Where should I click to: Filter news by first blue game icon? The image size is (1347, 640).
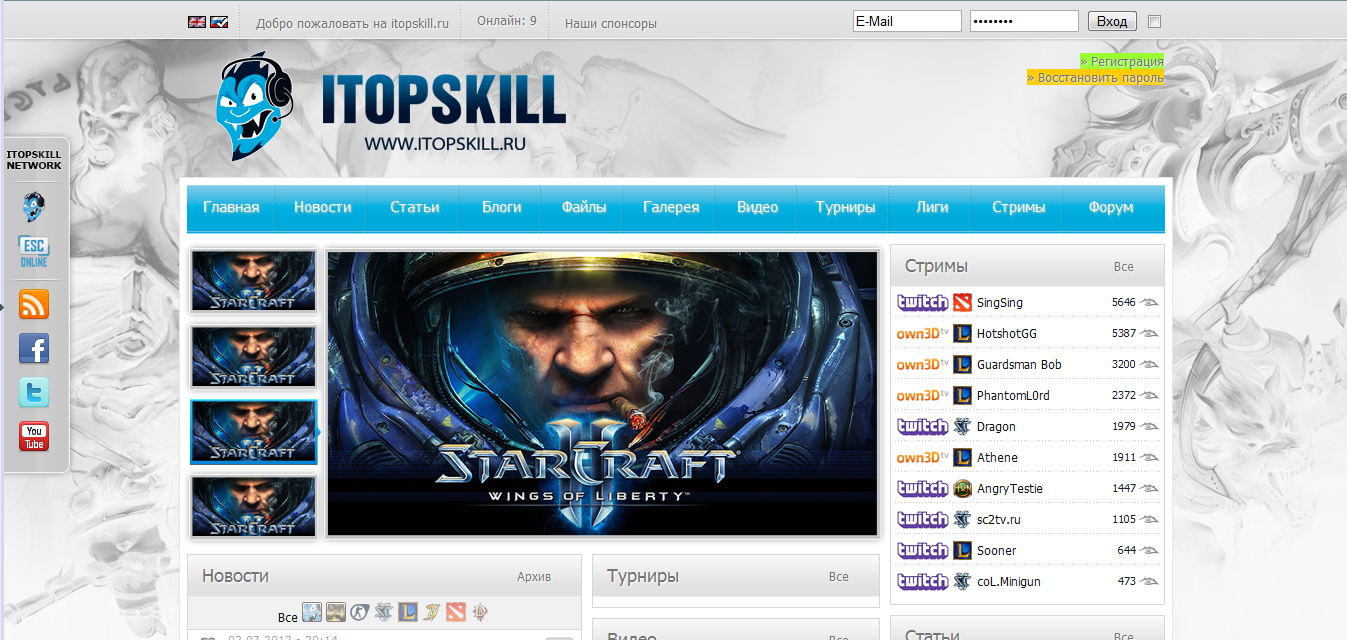tap(312, 612)
